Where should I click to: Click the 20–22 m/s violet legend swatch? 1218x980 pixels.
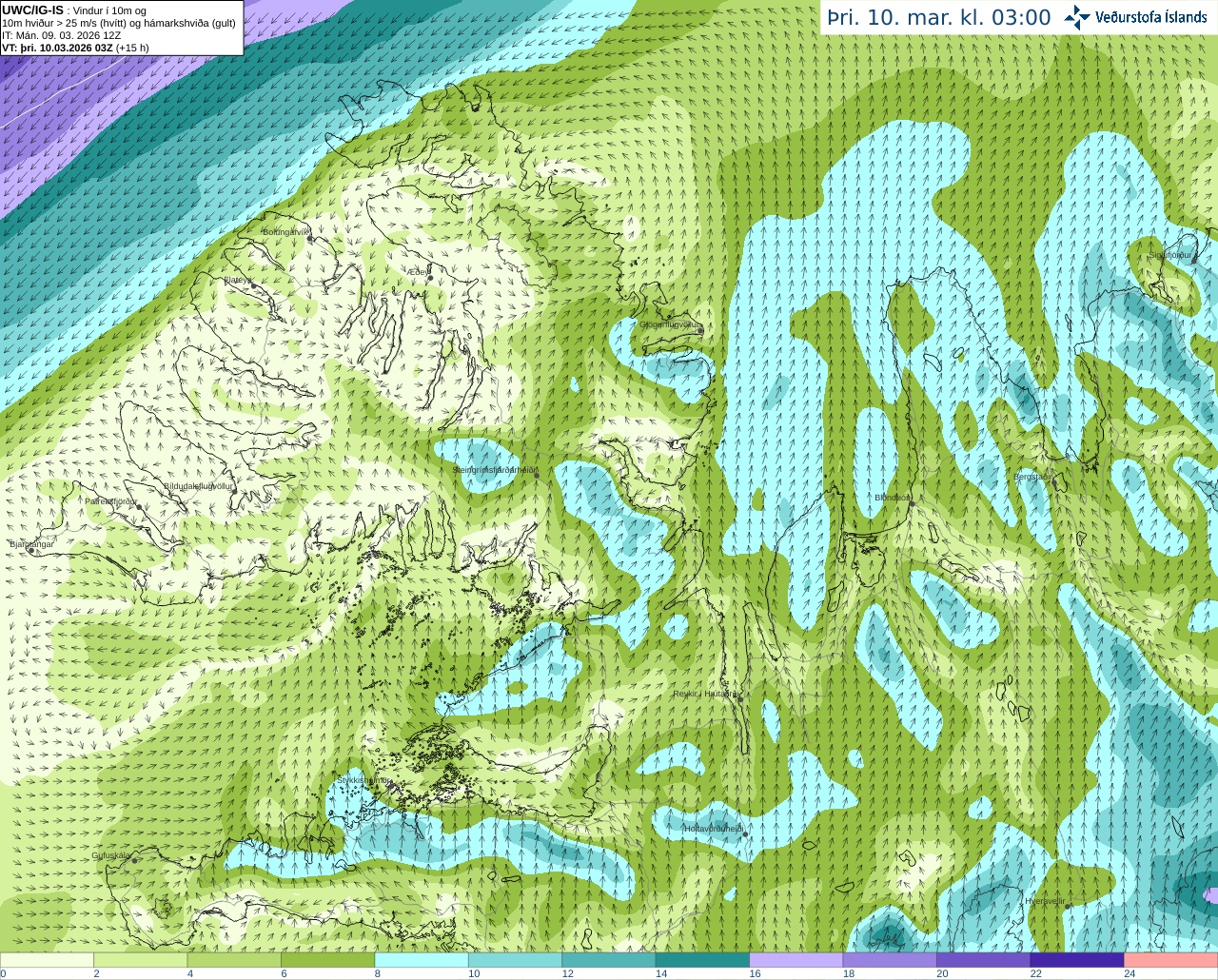click(x=984, y=960)
